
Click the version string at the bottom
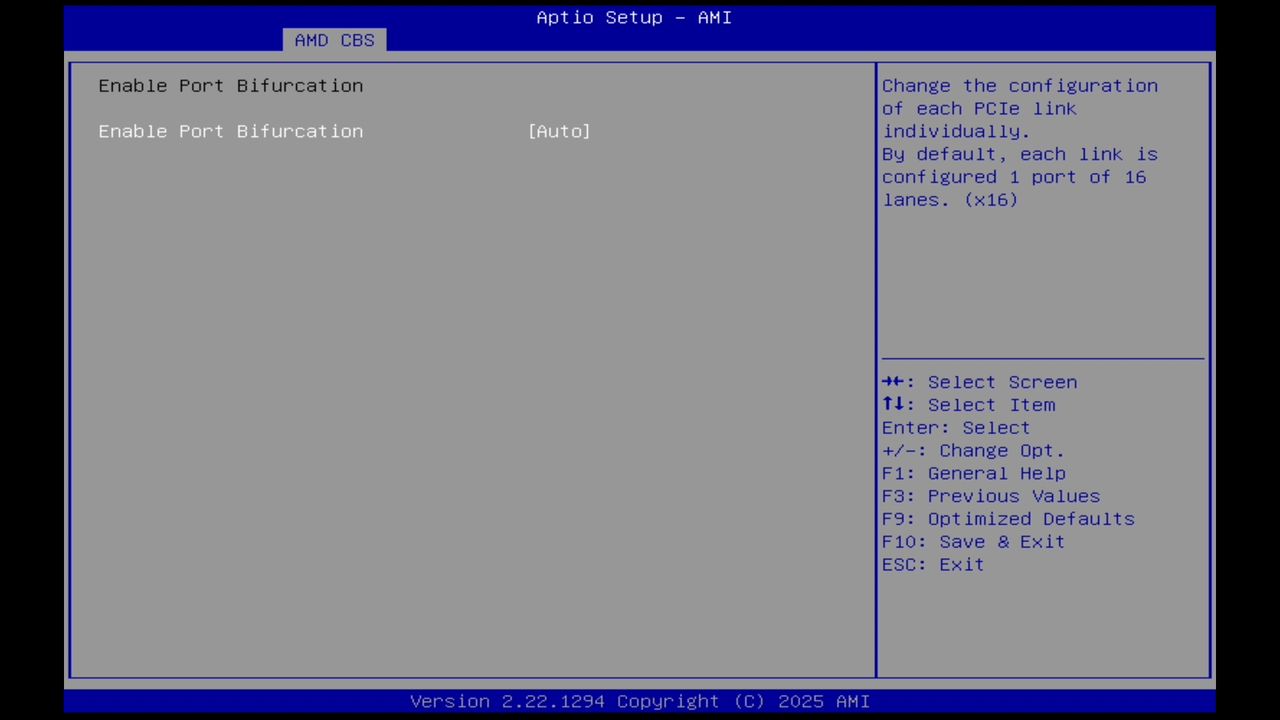tap(640, 701)
